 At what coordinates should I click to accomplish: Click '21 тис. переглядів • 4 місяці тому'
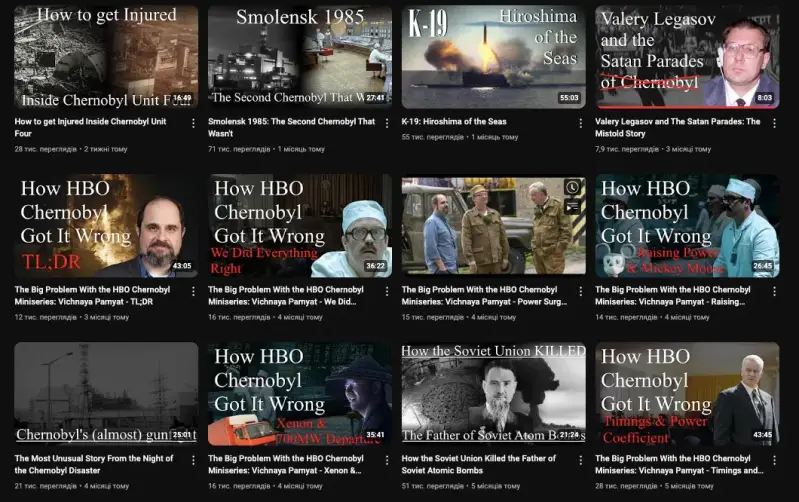[71, 486]
